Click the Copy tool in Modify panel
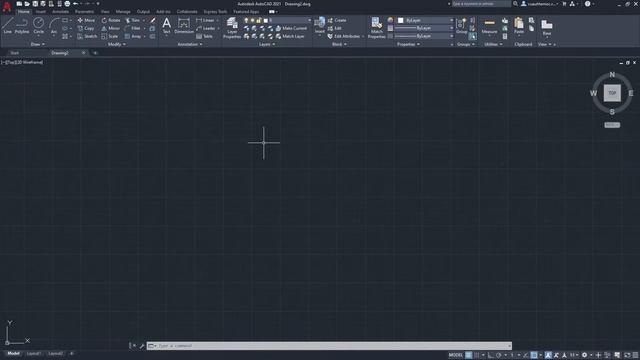Image resolution: width=640 pixels, height=360 pixels. tap(86, 28)
